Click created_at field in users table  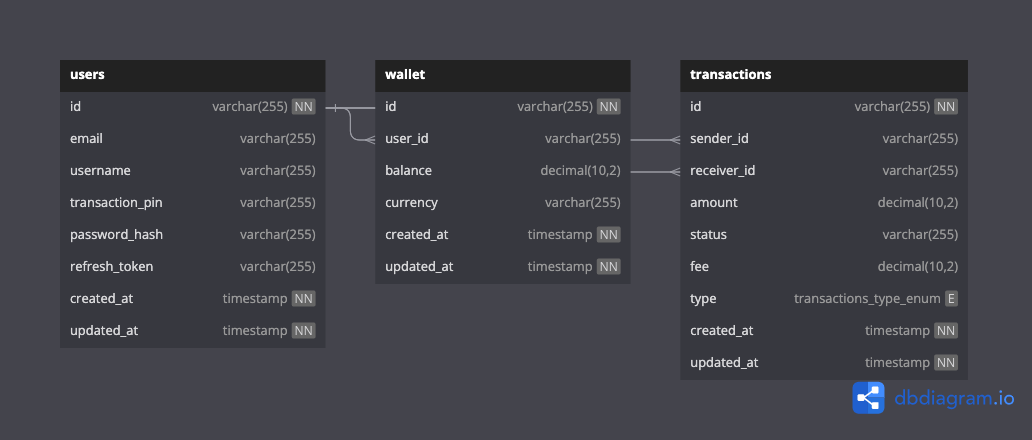(192, 299)
